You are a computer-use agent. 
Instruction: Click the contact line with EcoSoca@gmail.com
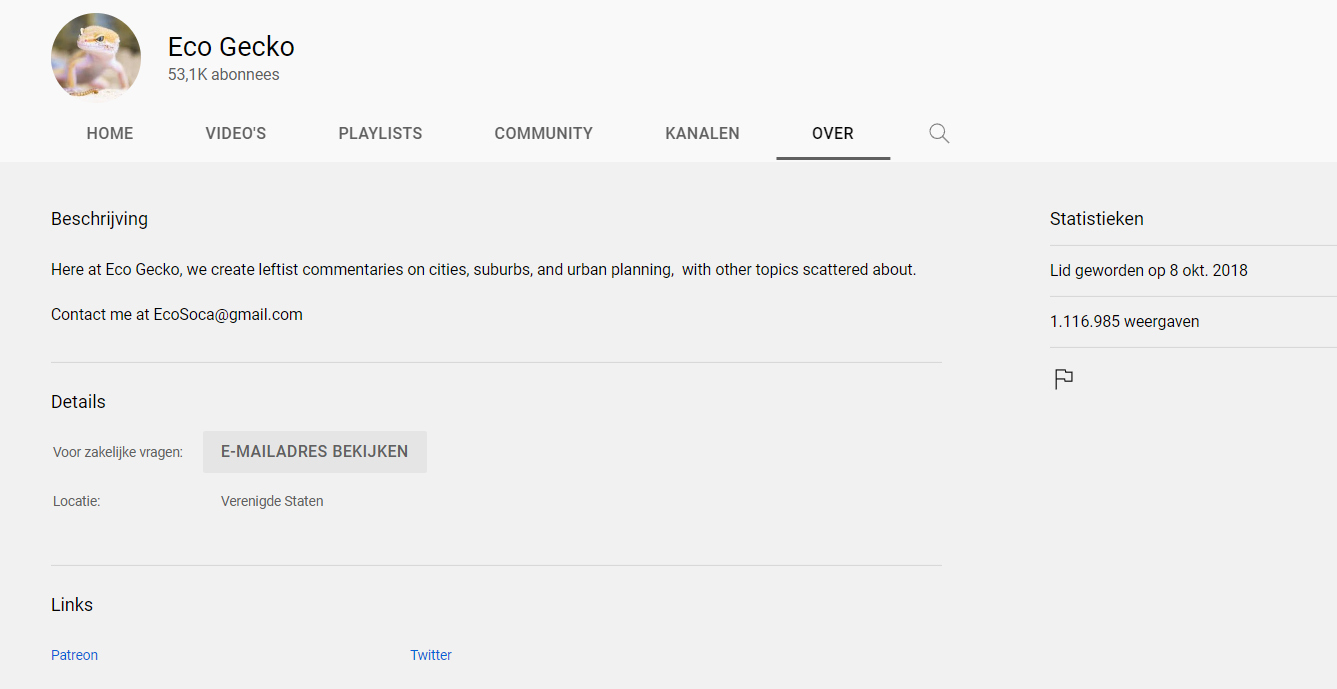[x=177, y=315]
